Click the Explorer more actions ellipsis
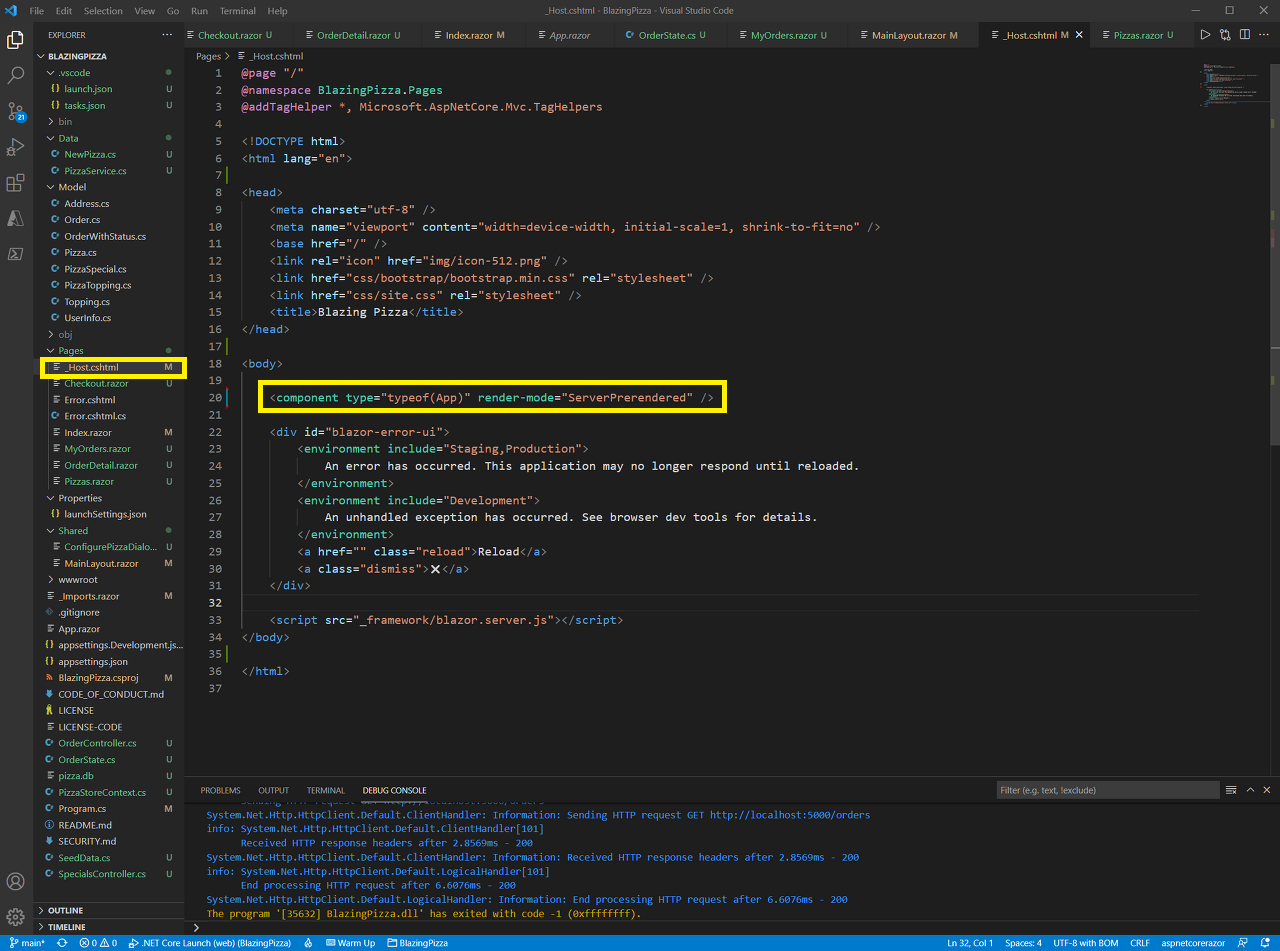This screenshot has height=951, width=1280. (x=167, y=35)
